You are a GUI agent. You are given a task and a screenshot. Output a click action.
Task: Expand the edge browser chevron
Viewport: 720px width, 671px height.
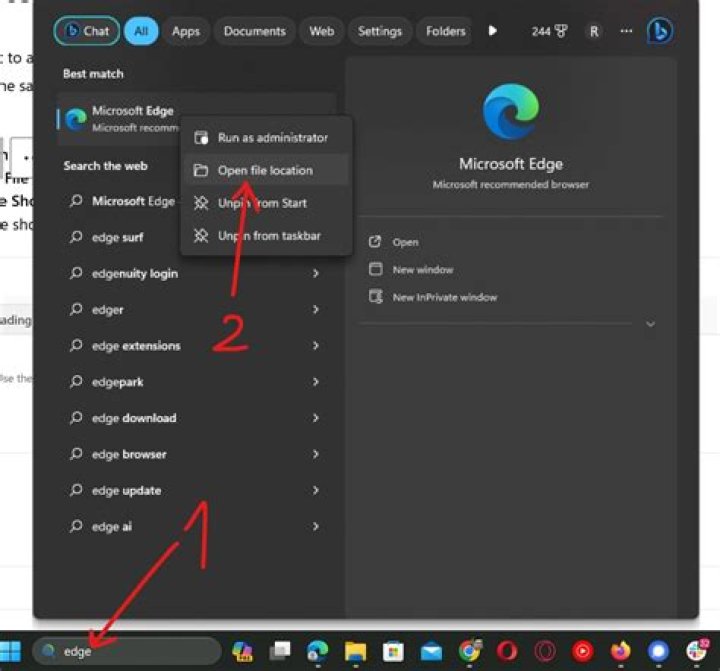tap(316, 454)
